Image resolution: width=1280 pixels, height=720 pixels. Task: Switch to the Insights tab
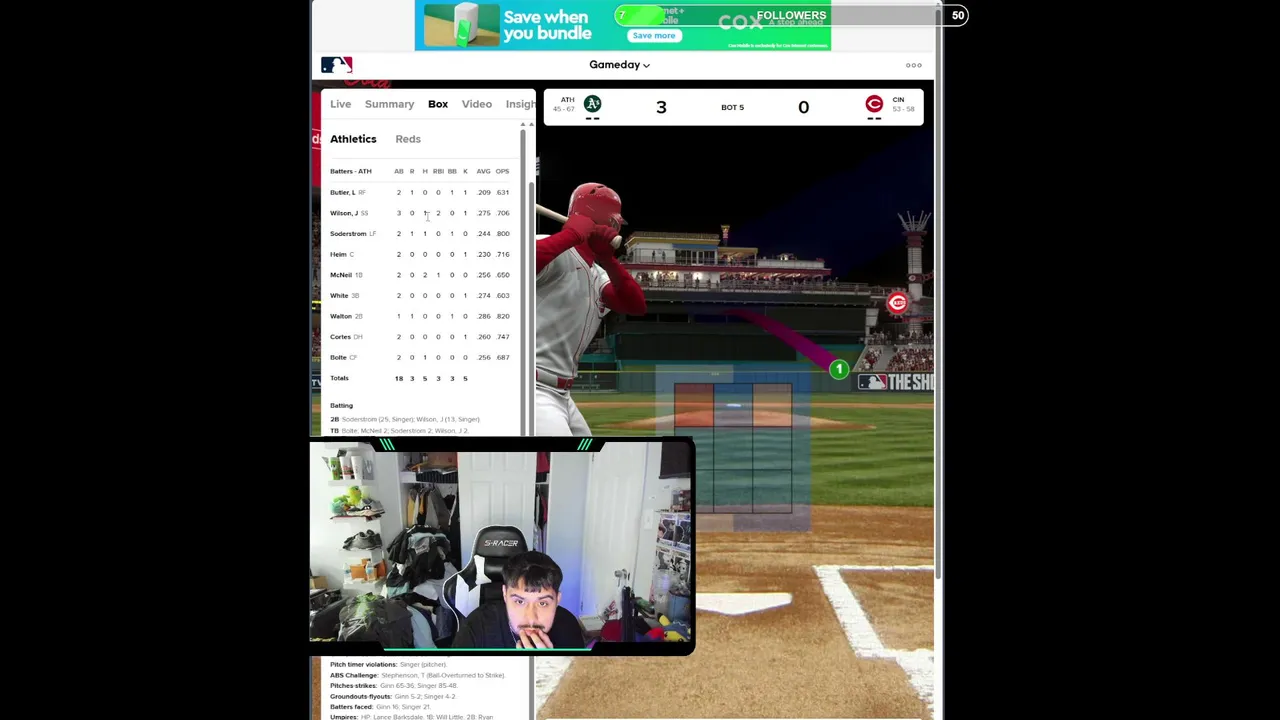pos(520,104)
